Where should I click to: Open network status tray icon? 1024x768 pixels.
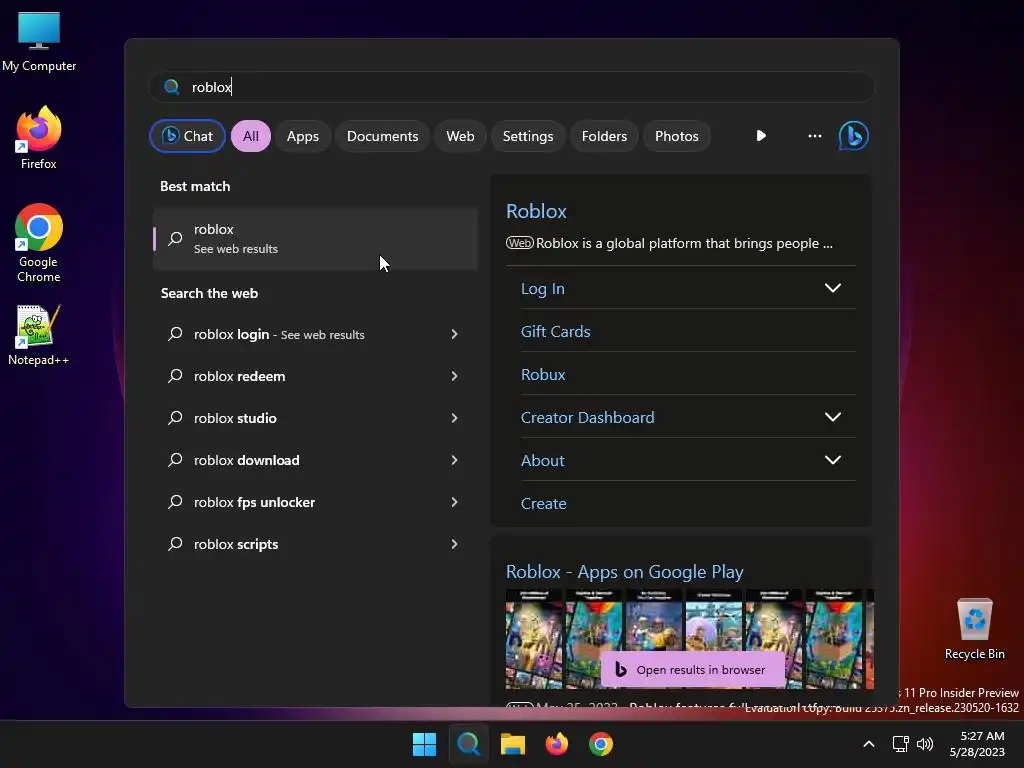[901, 744]
